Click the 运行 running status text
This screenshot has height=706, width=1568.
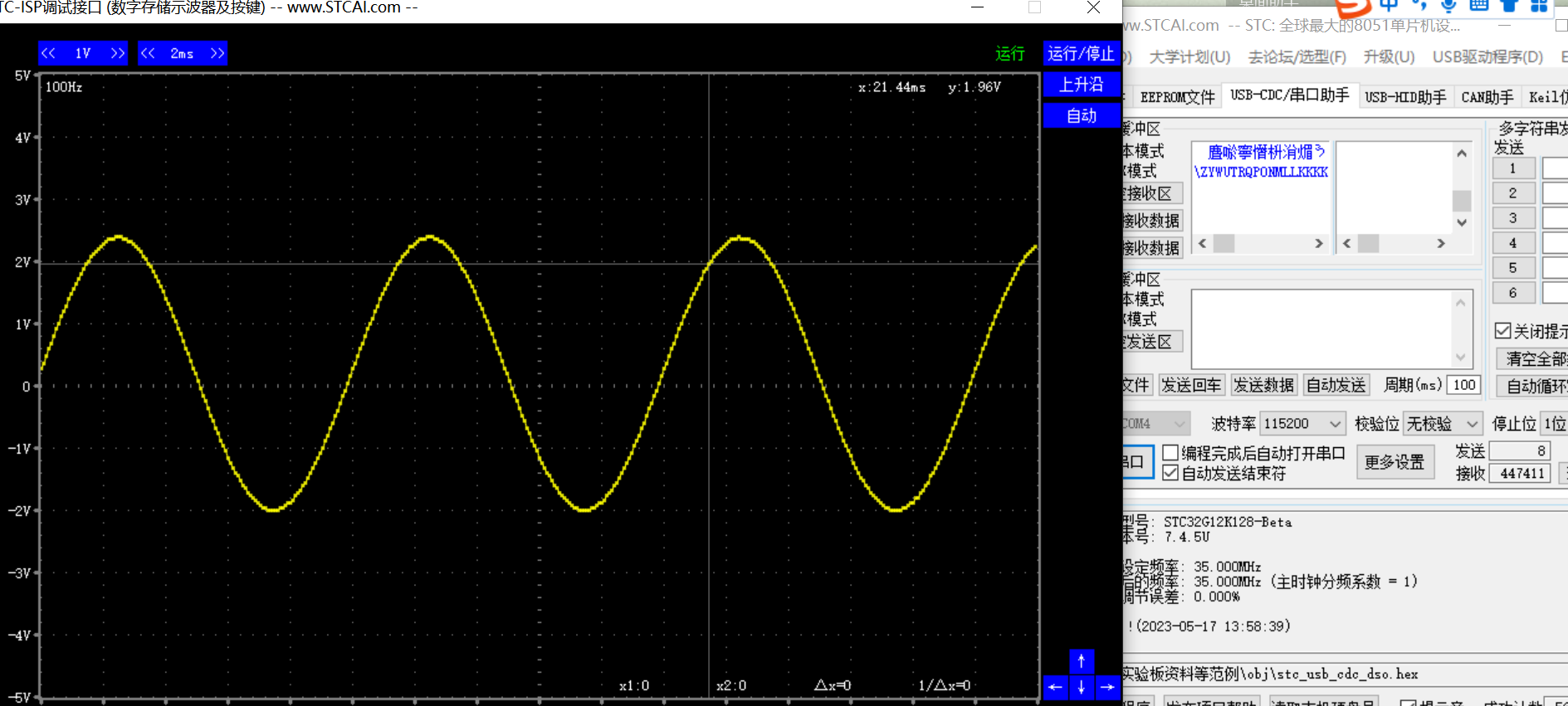click(1010, 54)
